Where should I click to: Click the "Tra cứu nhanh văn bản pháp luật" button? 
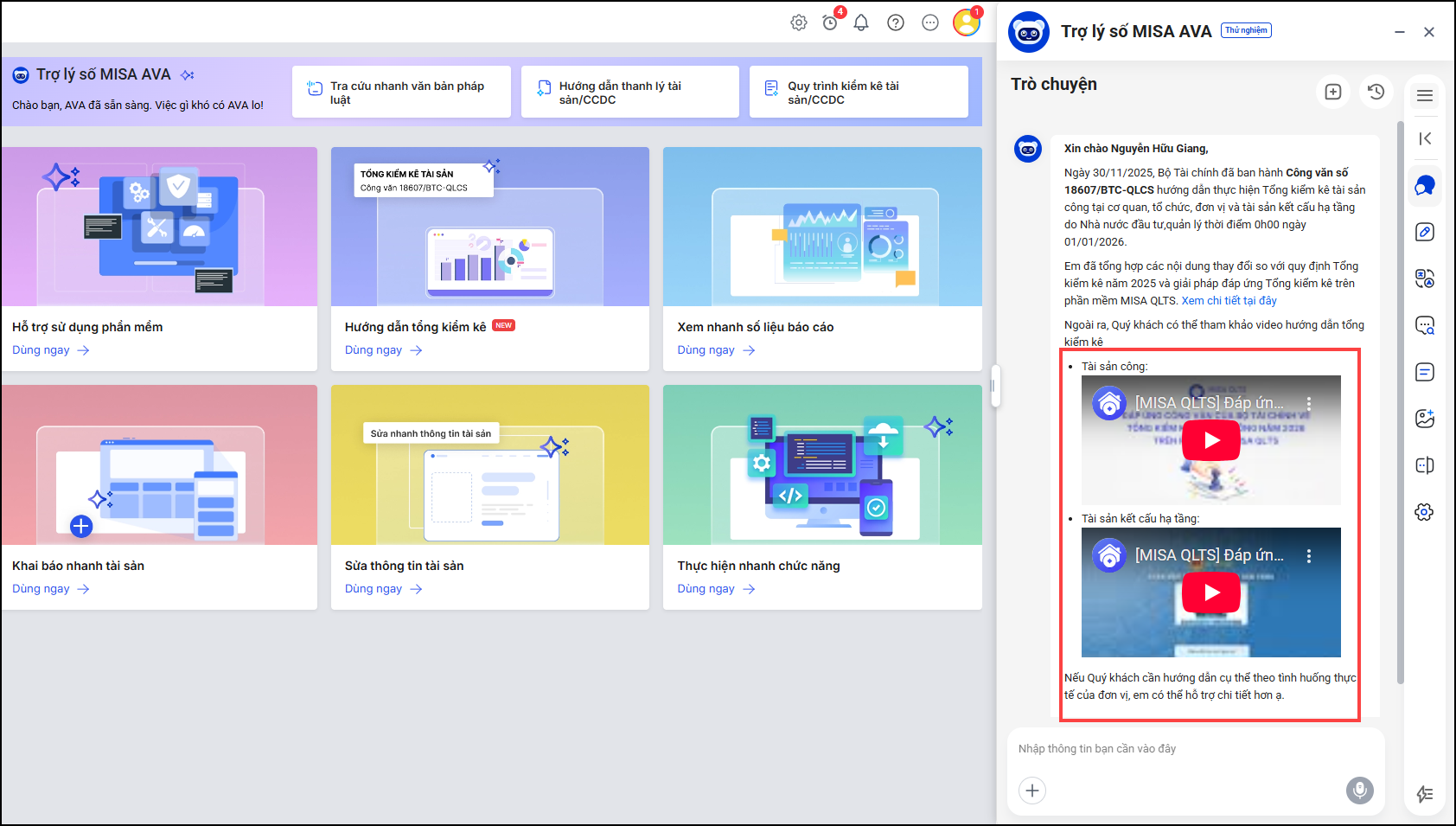401,92
